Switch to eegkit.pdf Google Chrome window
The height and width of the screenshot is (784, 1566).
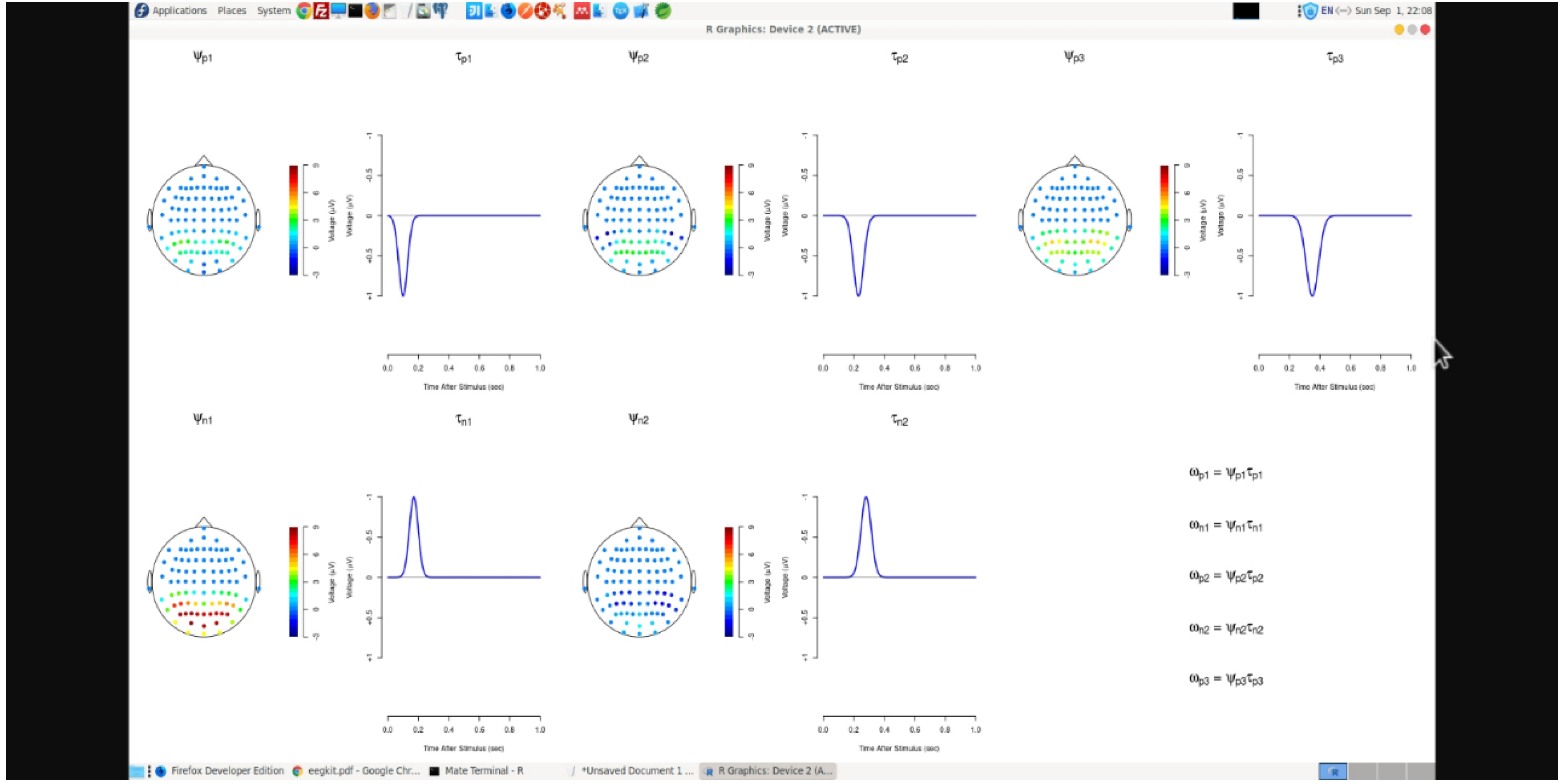point(357,771)
